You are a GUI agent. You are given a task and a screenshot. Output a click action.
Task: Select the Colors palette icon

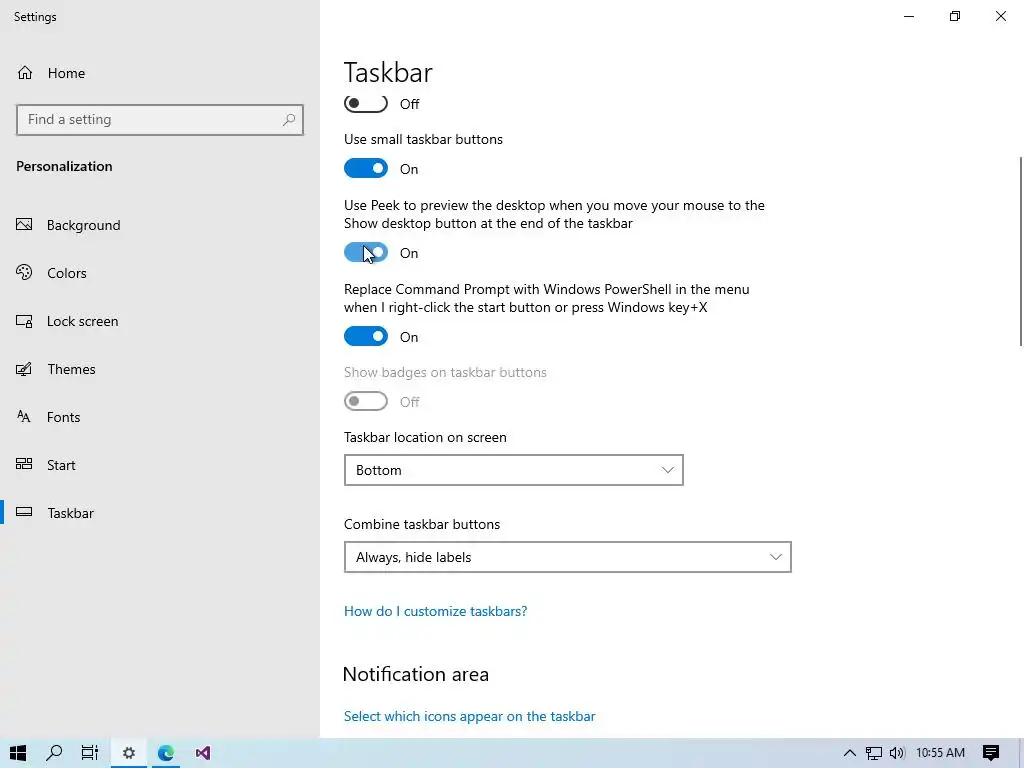[24, 272]
